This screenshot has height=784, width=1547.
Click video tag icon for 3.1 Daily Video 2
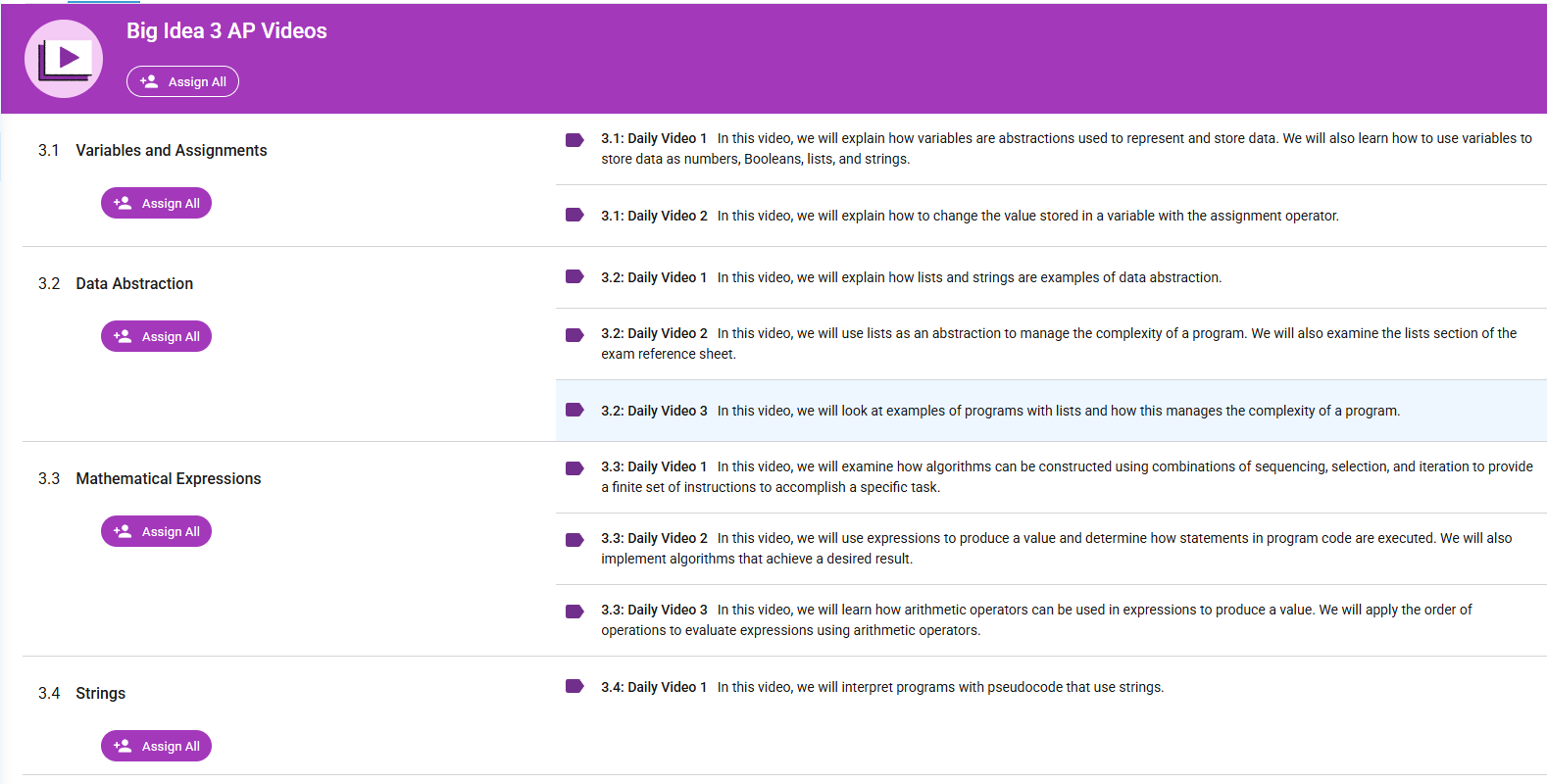click(x=574, y=216)
